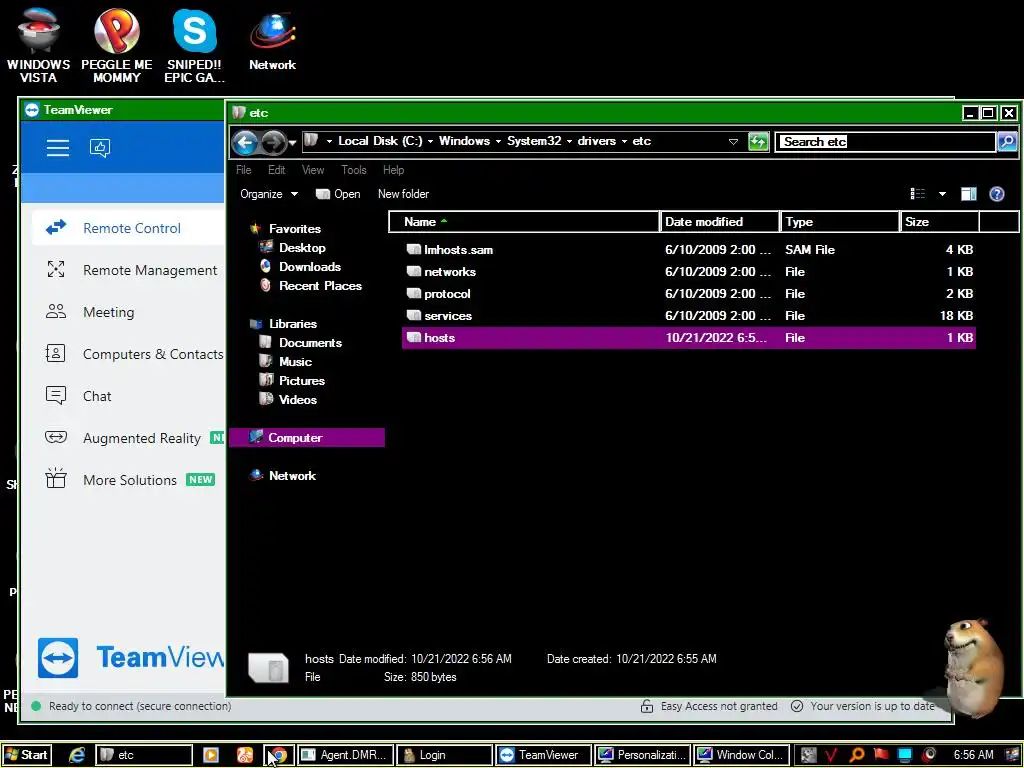The width and height of the screenshot is (1024, 768).
Task: Launch Internet Explorer from taskbar
Action: point(77,755)
